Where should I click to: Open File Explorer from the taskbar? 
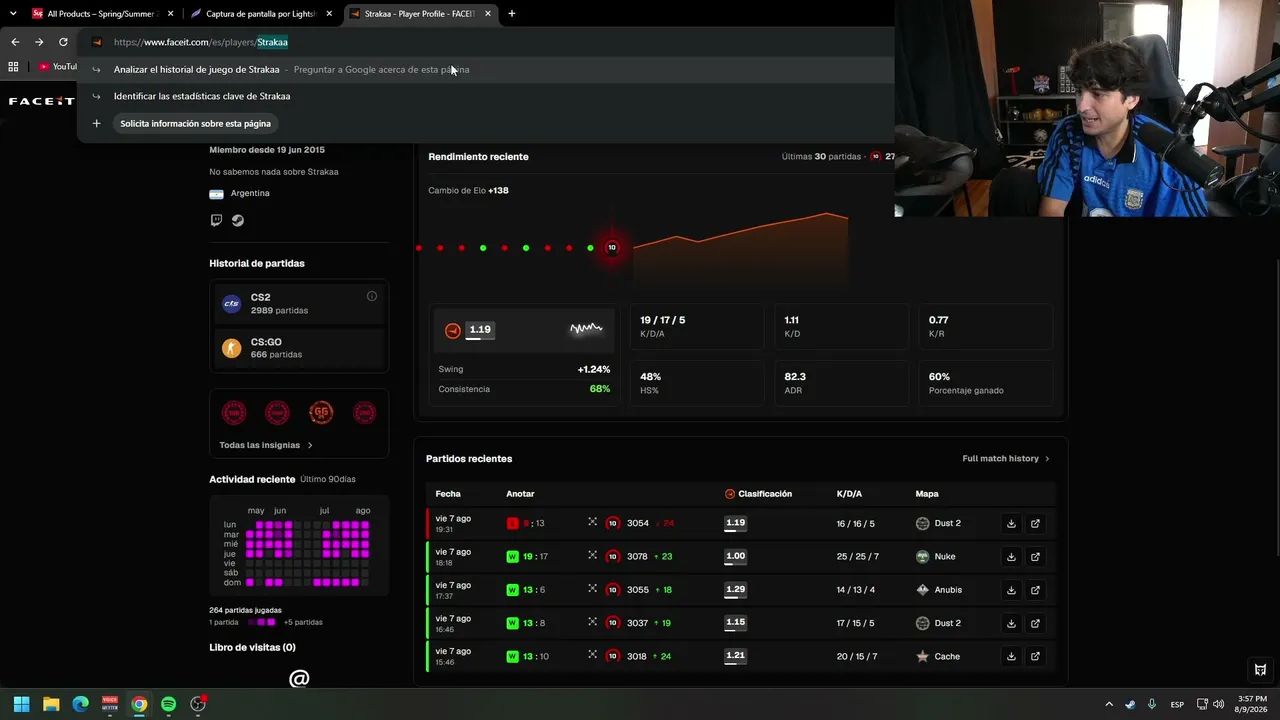(51, 704)
